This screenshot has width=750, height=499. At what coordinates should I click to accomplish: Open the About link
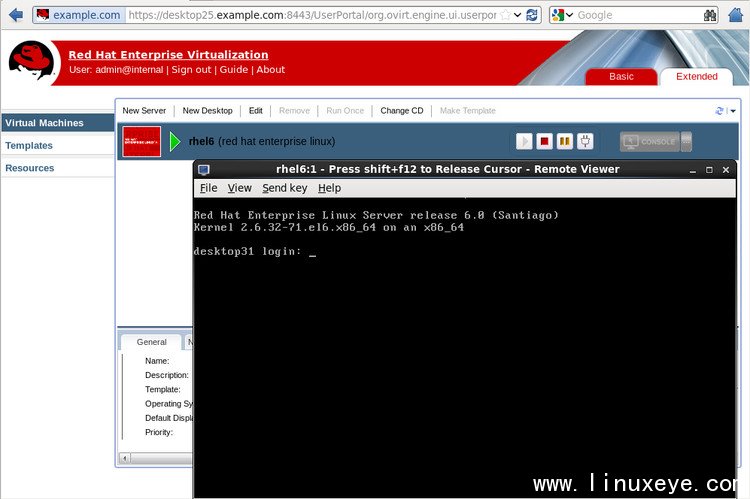(270, 69)
